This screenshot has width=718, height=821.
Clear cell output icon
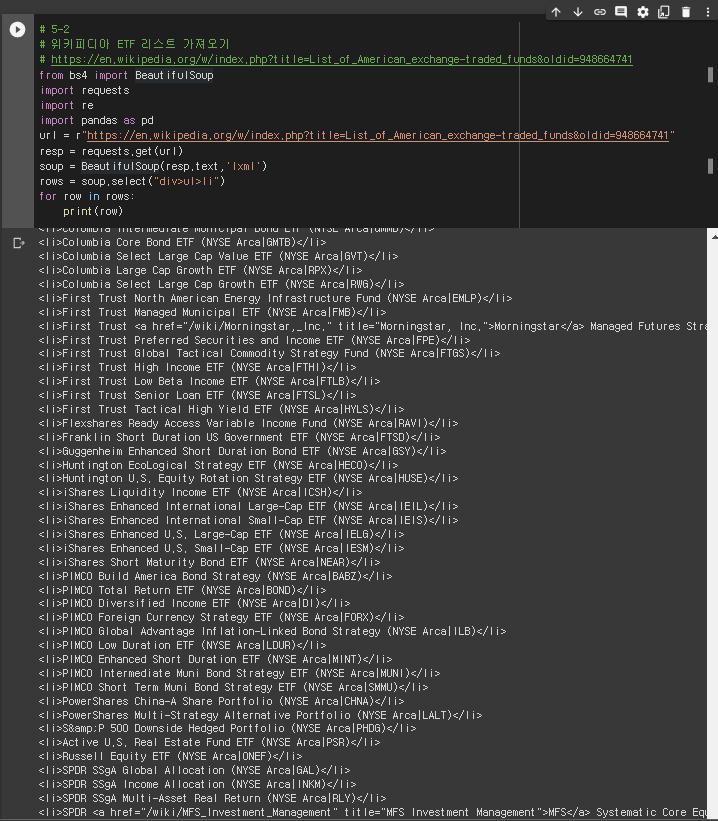click(19, 243)
